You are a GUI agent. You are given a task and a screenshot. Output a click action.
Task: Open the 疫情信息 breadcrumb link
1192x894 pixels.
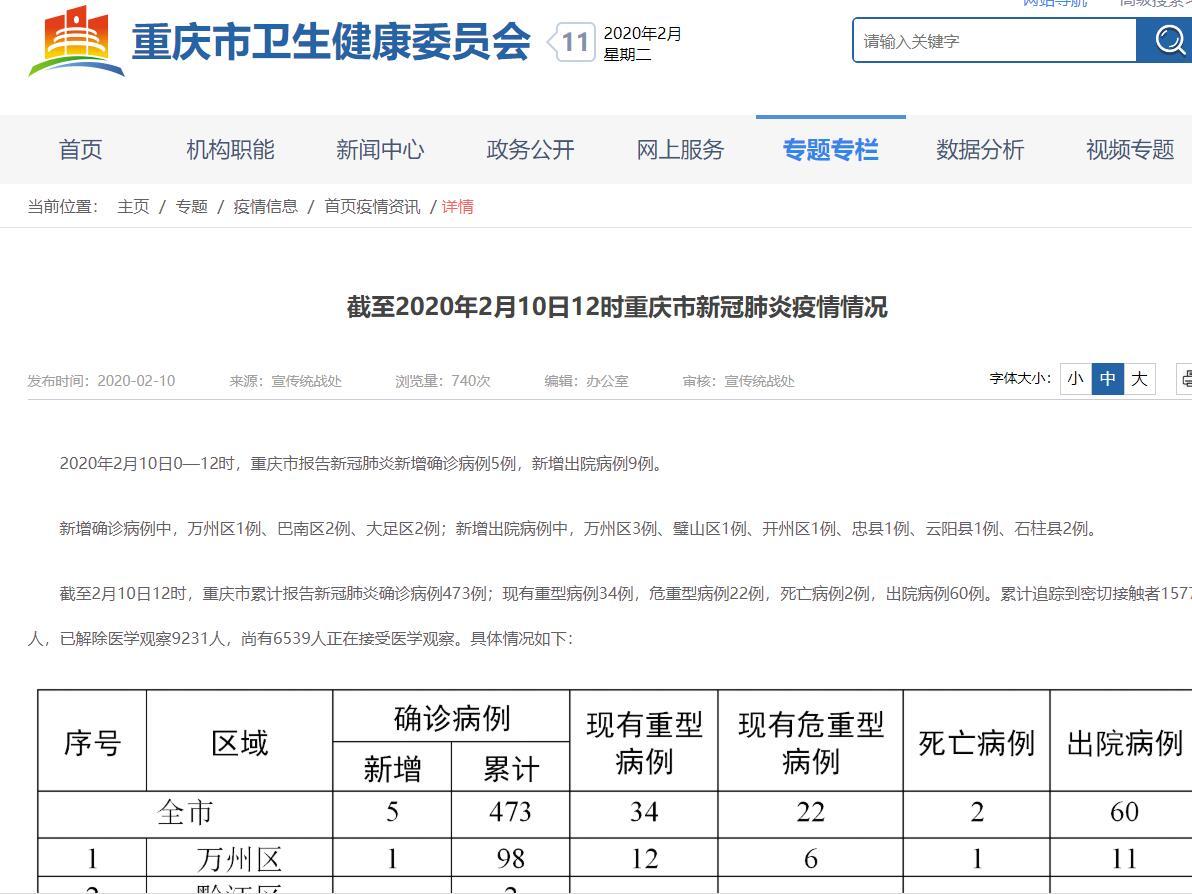coord(265,207)
